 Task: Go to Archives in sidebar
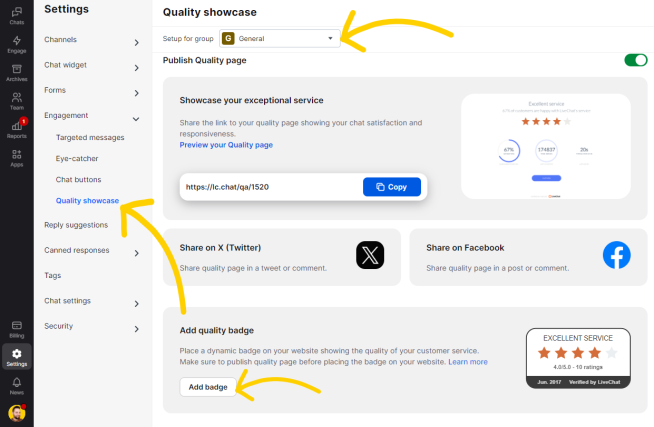point(17,73)
